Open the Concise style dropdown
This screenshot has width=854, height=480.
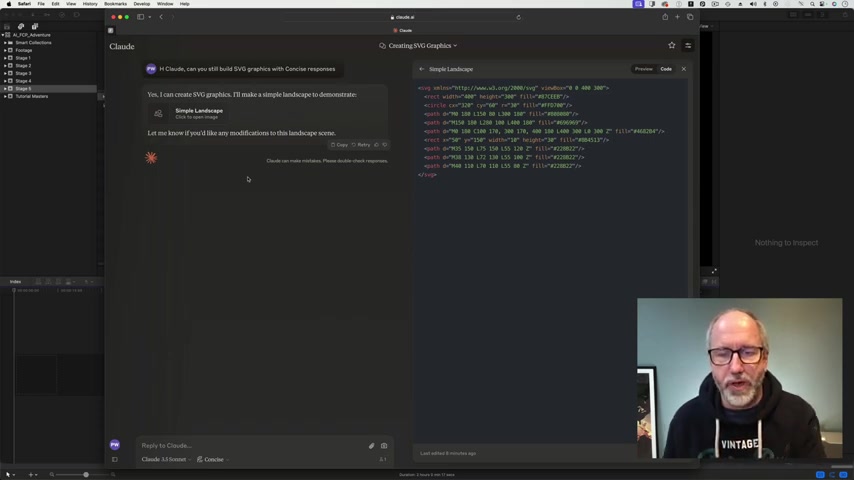[x=213, y=459]
